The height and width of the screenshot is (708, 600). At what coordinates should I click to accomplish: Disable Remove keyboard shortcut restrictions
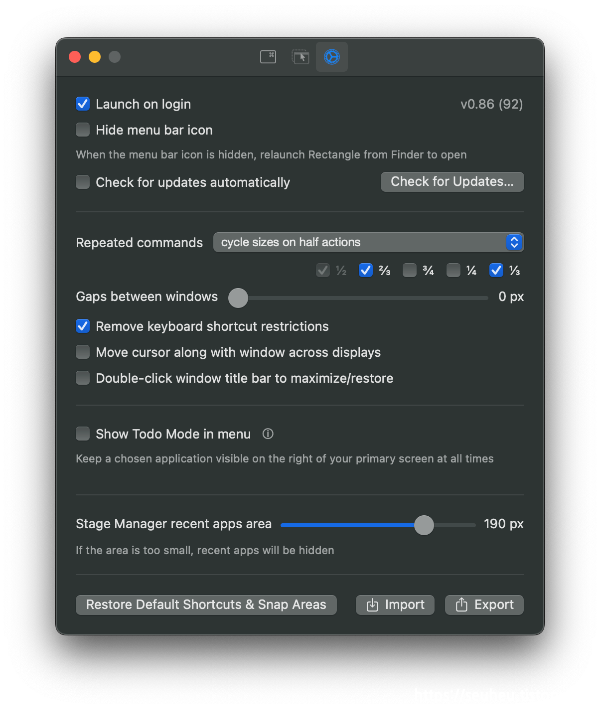coord(83,326)
